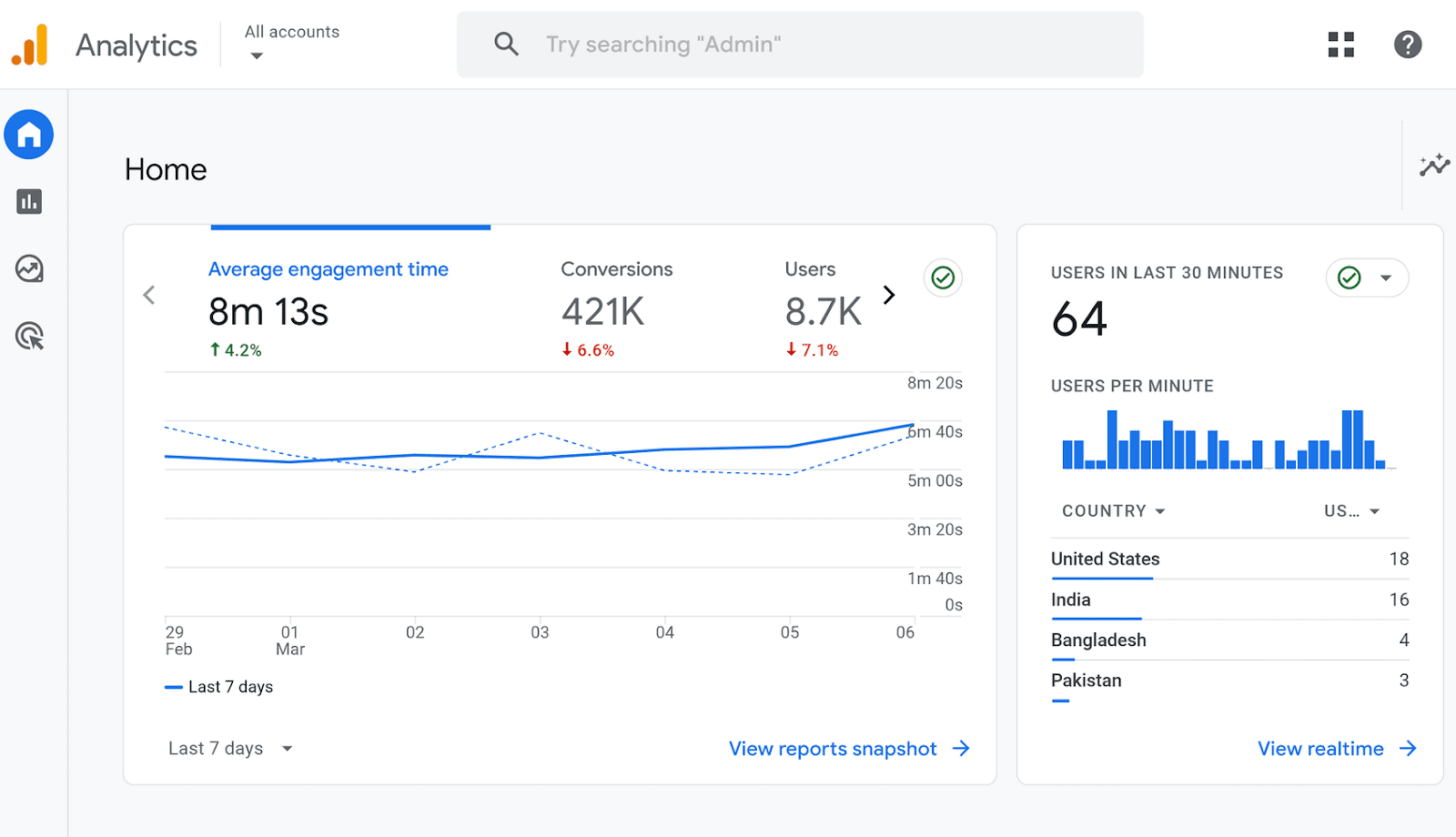Click the Home icon in the sidebar
1456x837 pixels.
point(28,134)
